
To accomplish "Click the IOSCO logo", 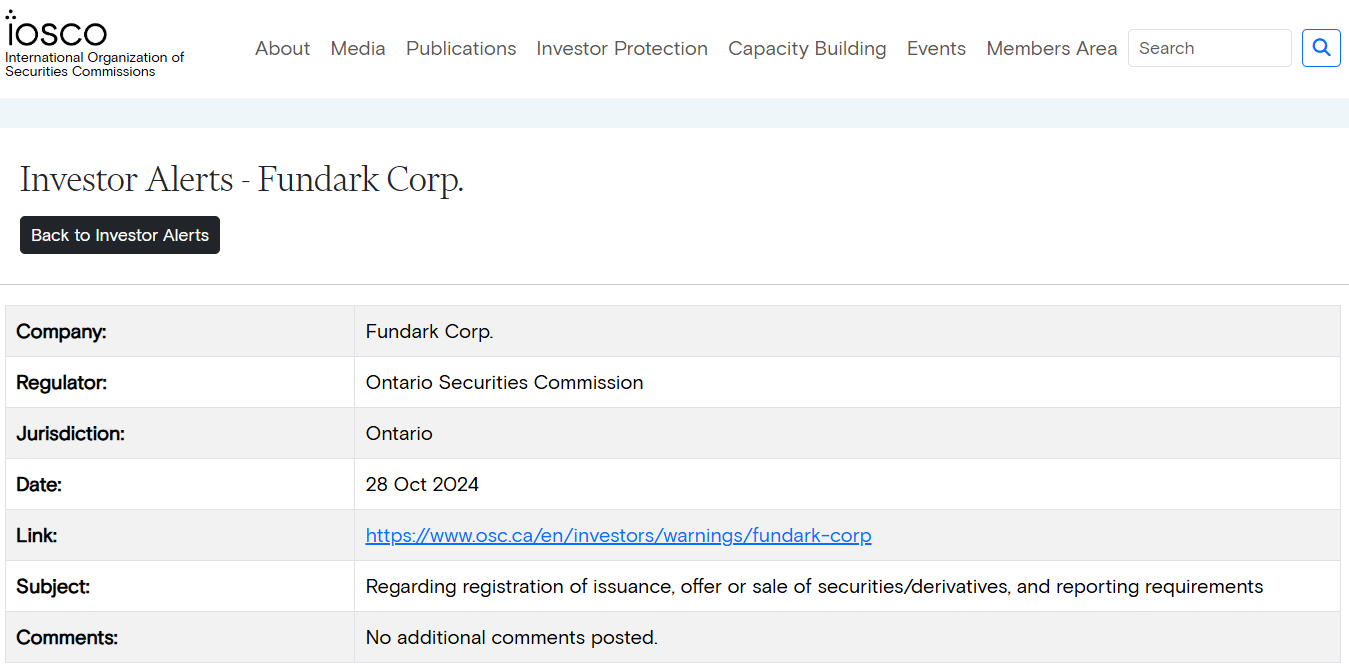I will pyautogui.click(x=57, y=30).
